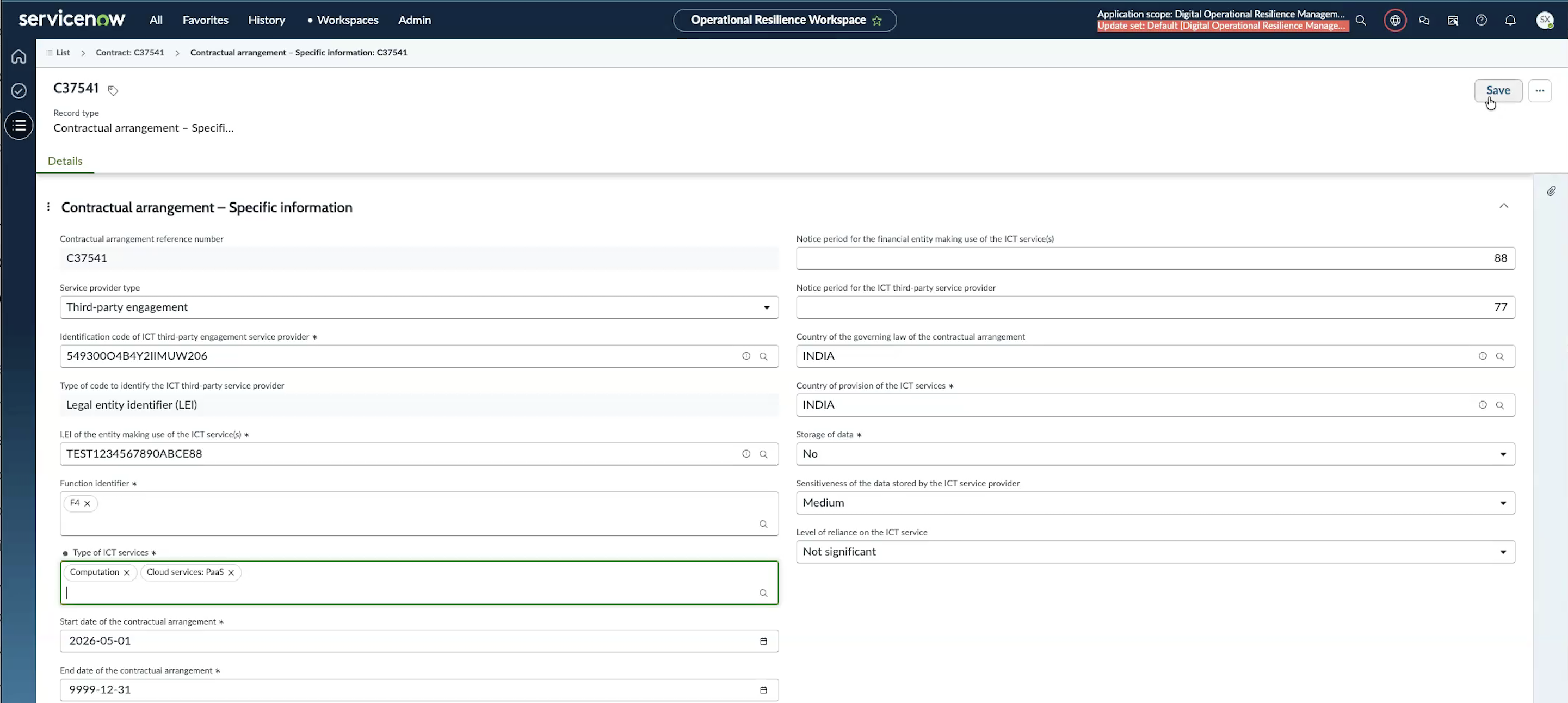Image resolution: width=1568 pixels, height=703 pixels.
Task: Open the Sensitiveness of data dropdown
Action: (x=1155, y=503)
